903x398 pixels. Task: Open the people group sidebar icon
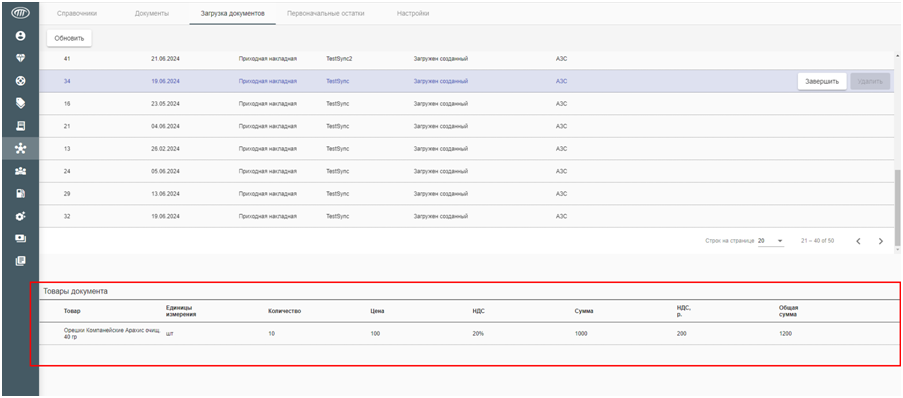[x=20, y=171]
